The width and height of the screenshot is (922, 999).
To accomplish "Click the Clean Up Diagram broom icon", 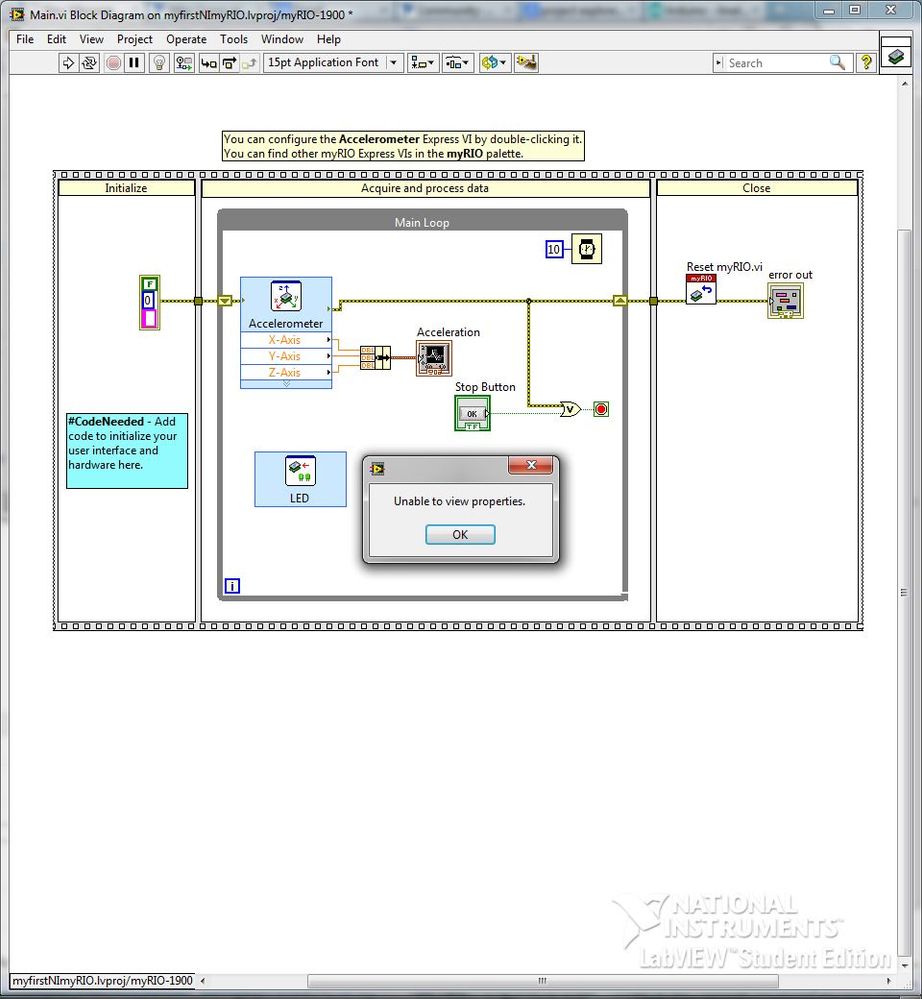I will point(526,62).
